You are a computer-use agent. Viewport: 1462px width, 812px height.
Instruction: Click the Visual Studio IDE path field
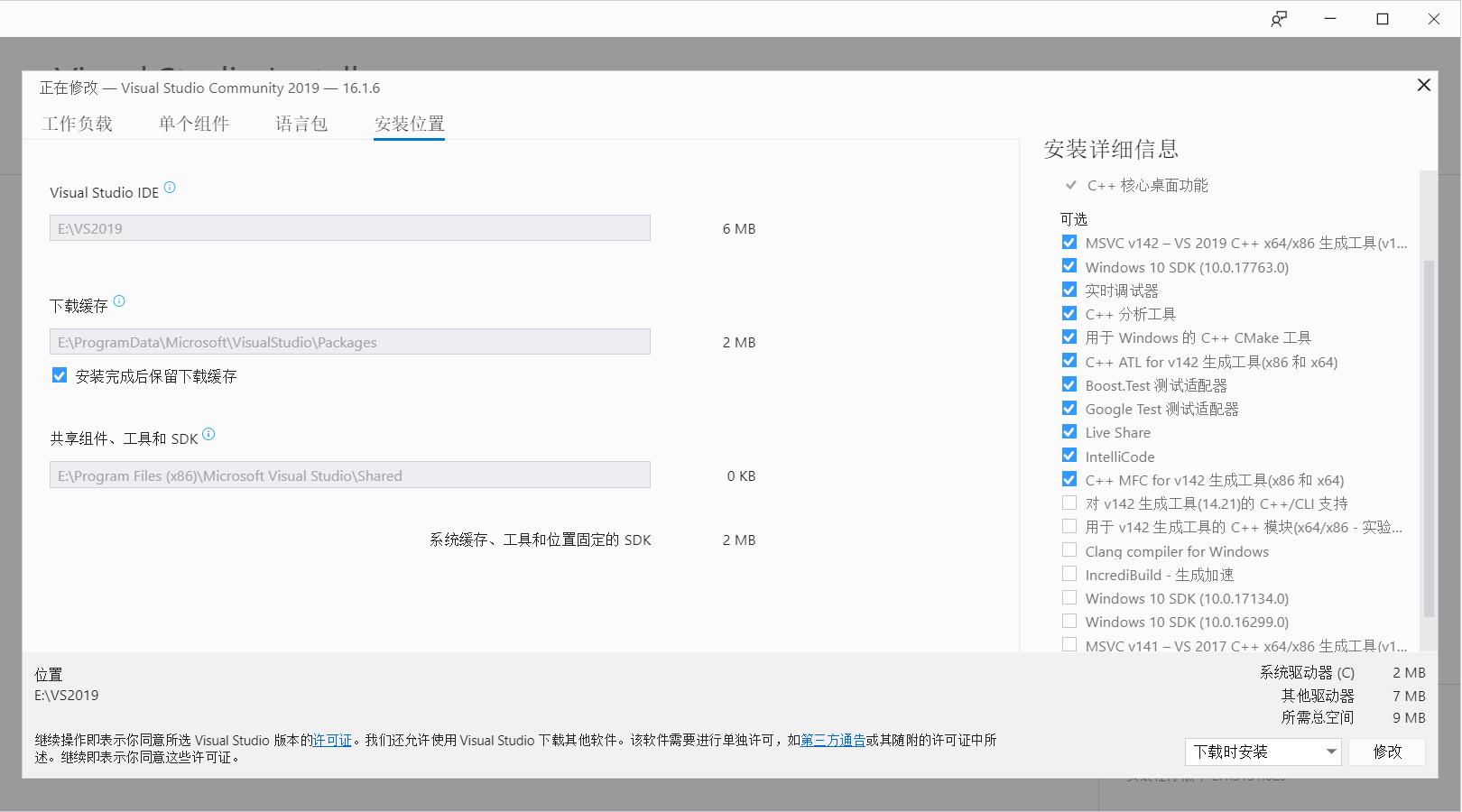click(350, 228)
